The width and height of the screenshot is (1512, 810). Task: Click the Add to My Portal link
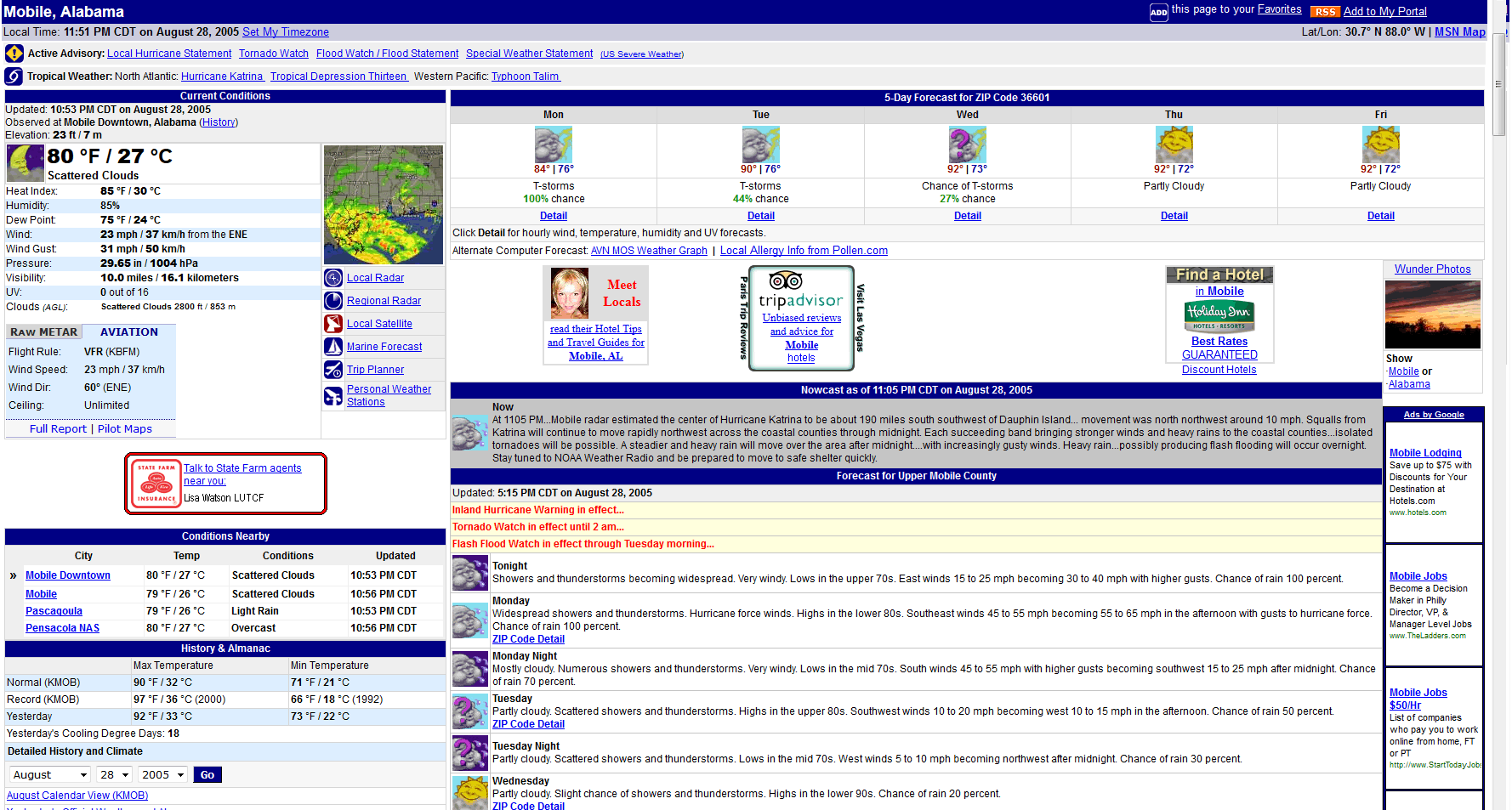tap(1385, 12)
